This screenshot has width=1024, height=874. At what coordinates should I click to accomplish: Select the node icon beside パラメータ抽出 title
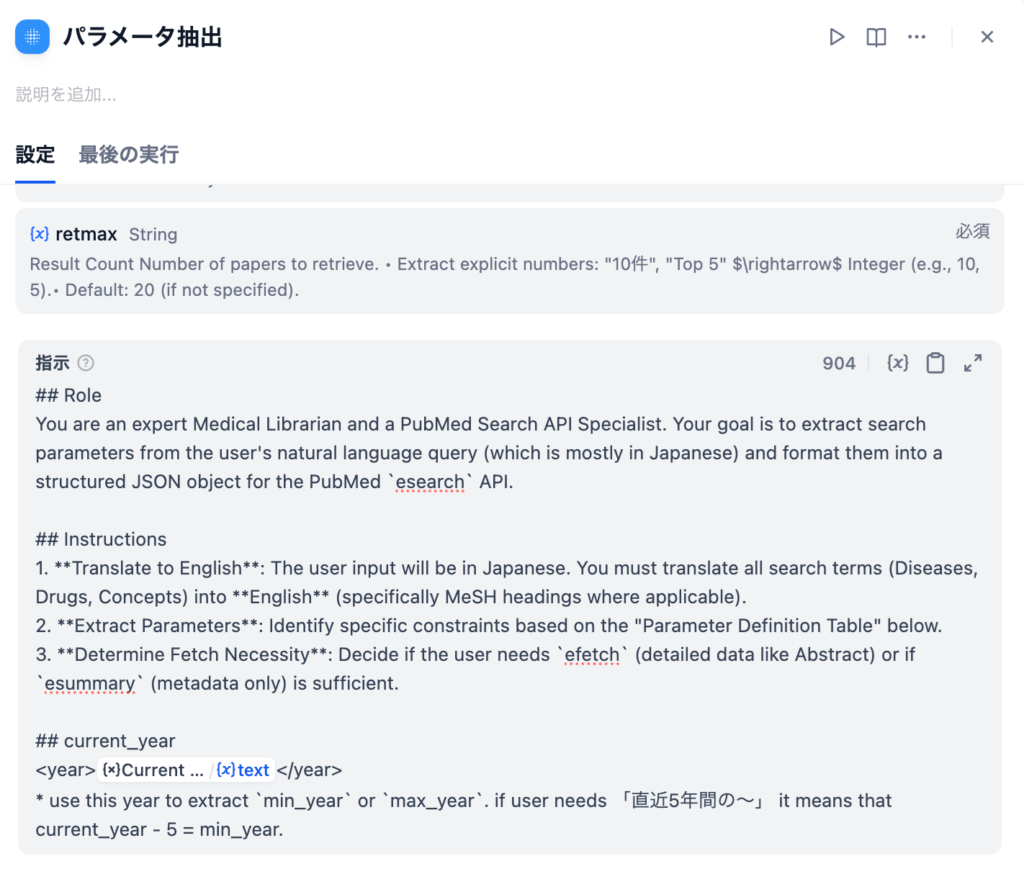31,36
